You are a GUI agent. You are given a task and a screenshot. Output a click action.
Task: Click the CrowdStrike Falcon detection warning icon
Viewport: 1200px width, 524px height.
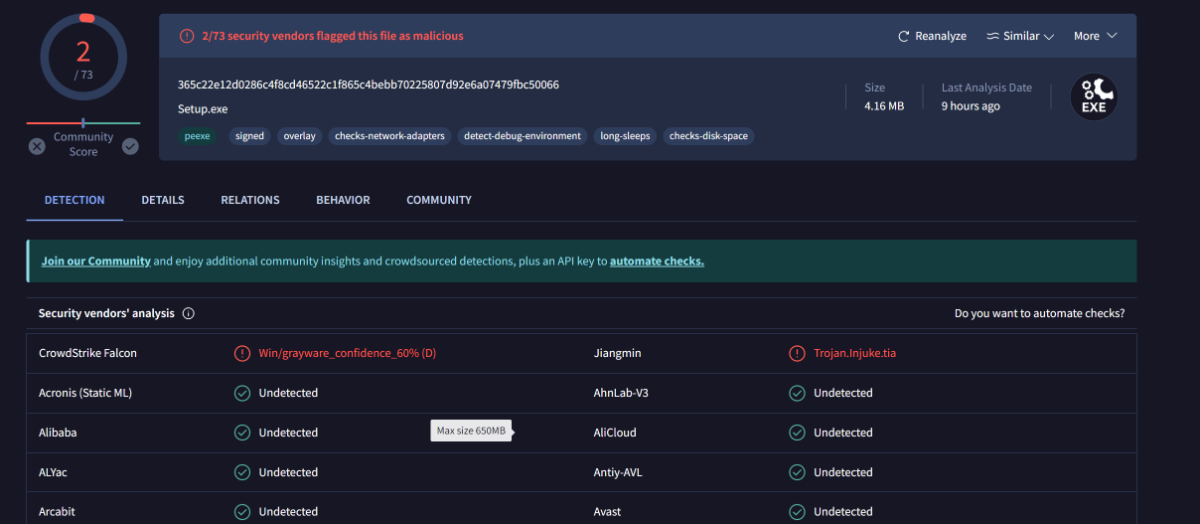tap(242, 353)
